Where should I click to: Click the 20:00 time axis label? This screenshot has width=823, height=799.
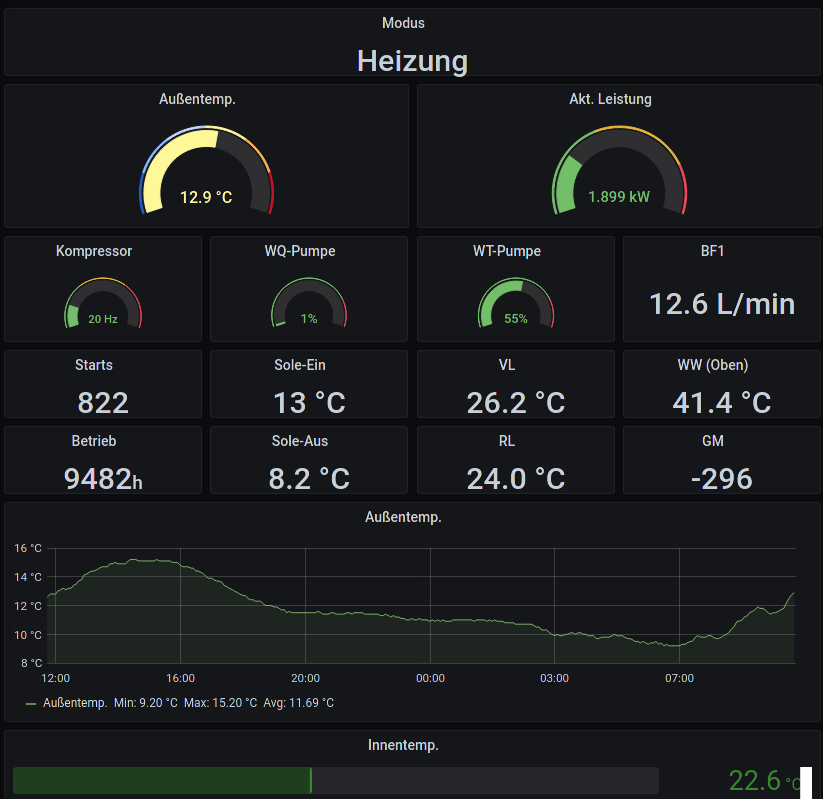click(305, 678)
